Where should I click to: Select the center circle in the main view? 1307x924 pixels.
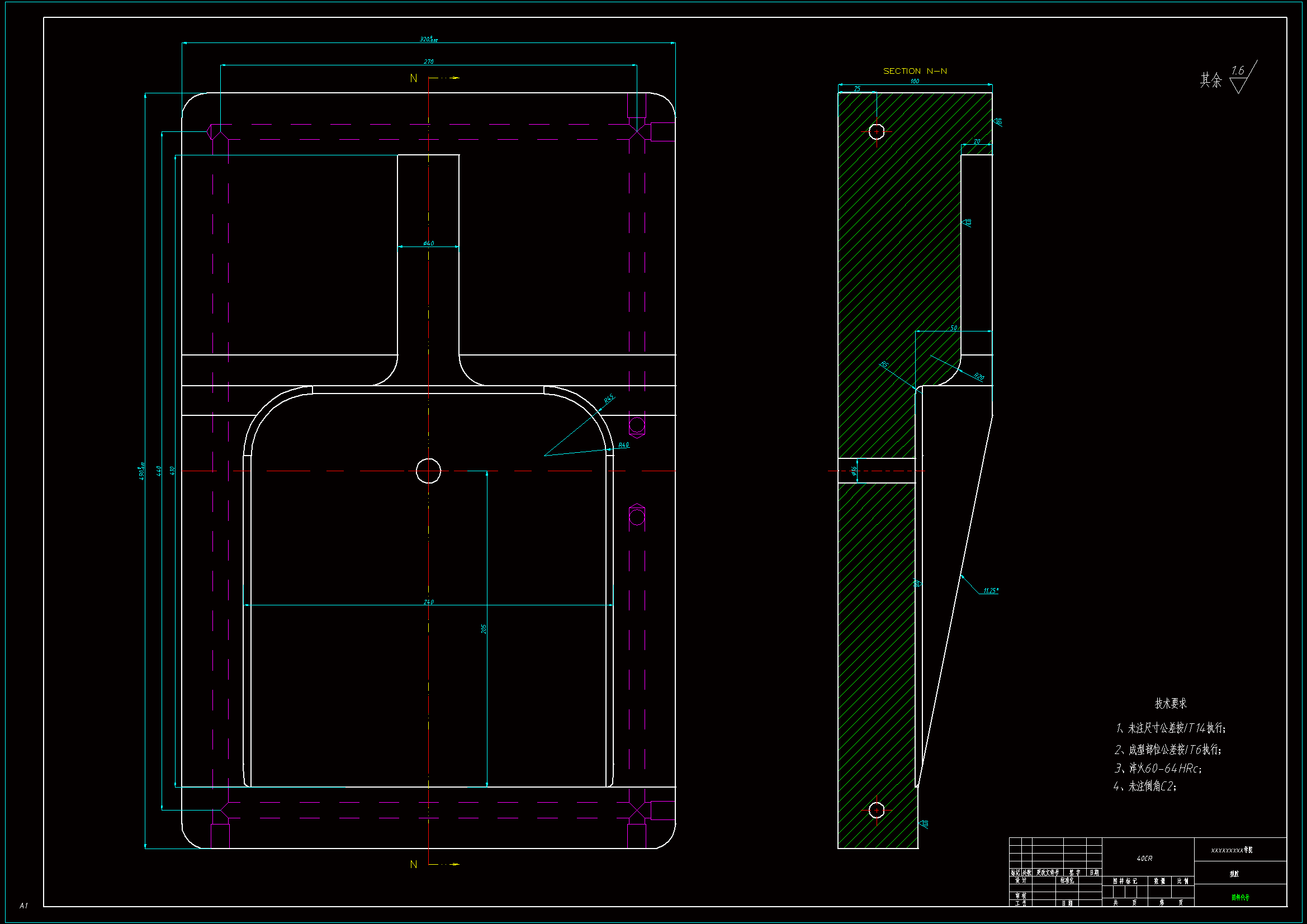[428, 471]
